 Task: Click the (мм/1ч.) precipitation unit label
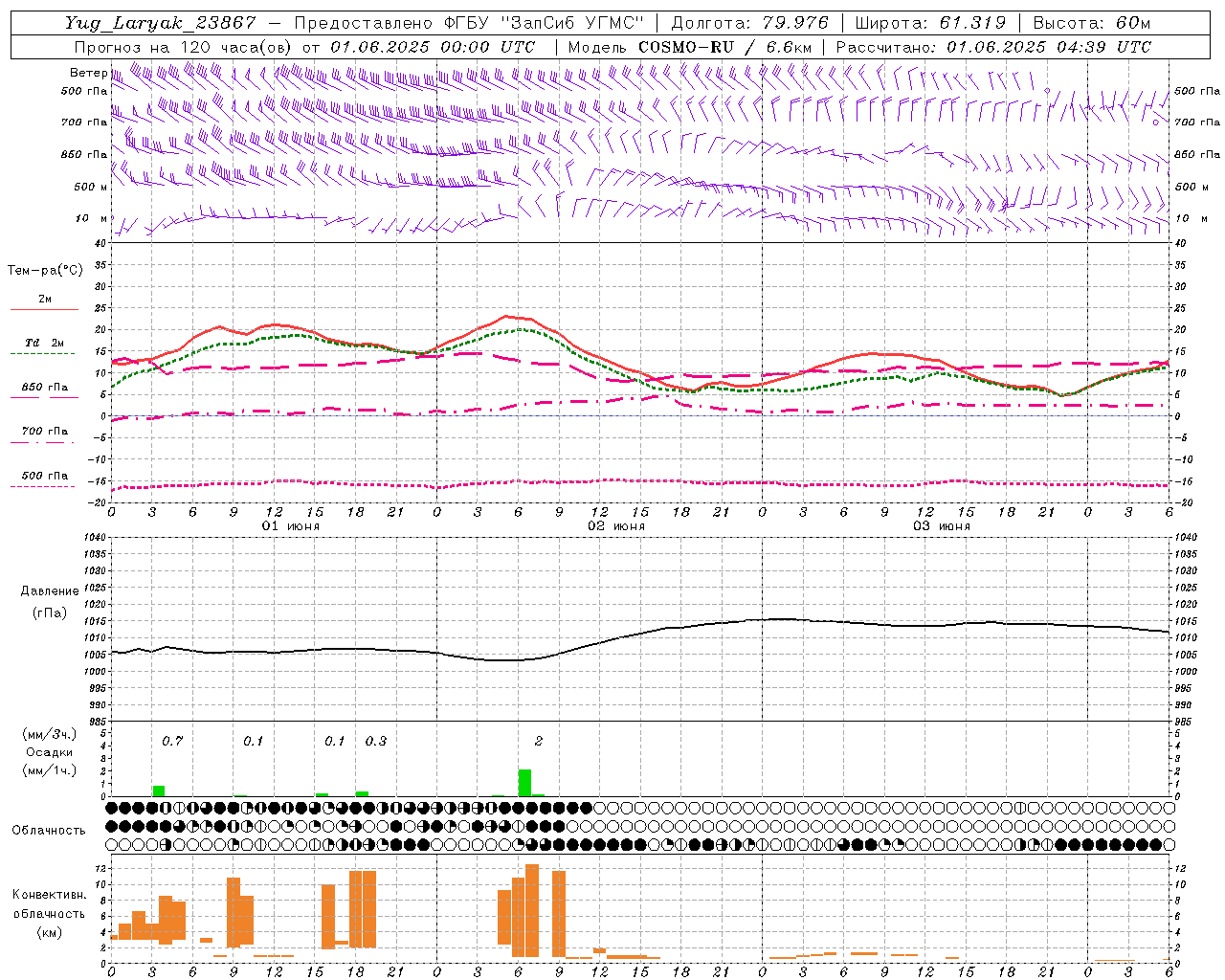pos(50,770)
